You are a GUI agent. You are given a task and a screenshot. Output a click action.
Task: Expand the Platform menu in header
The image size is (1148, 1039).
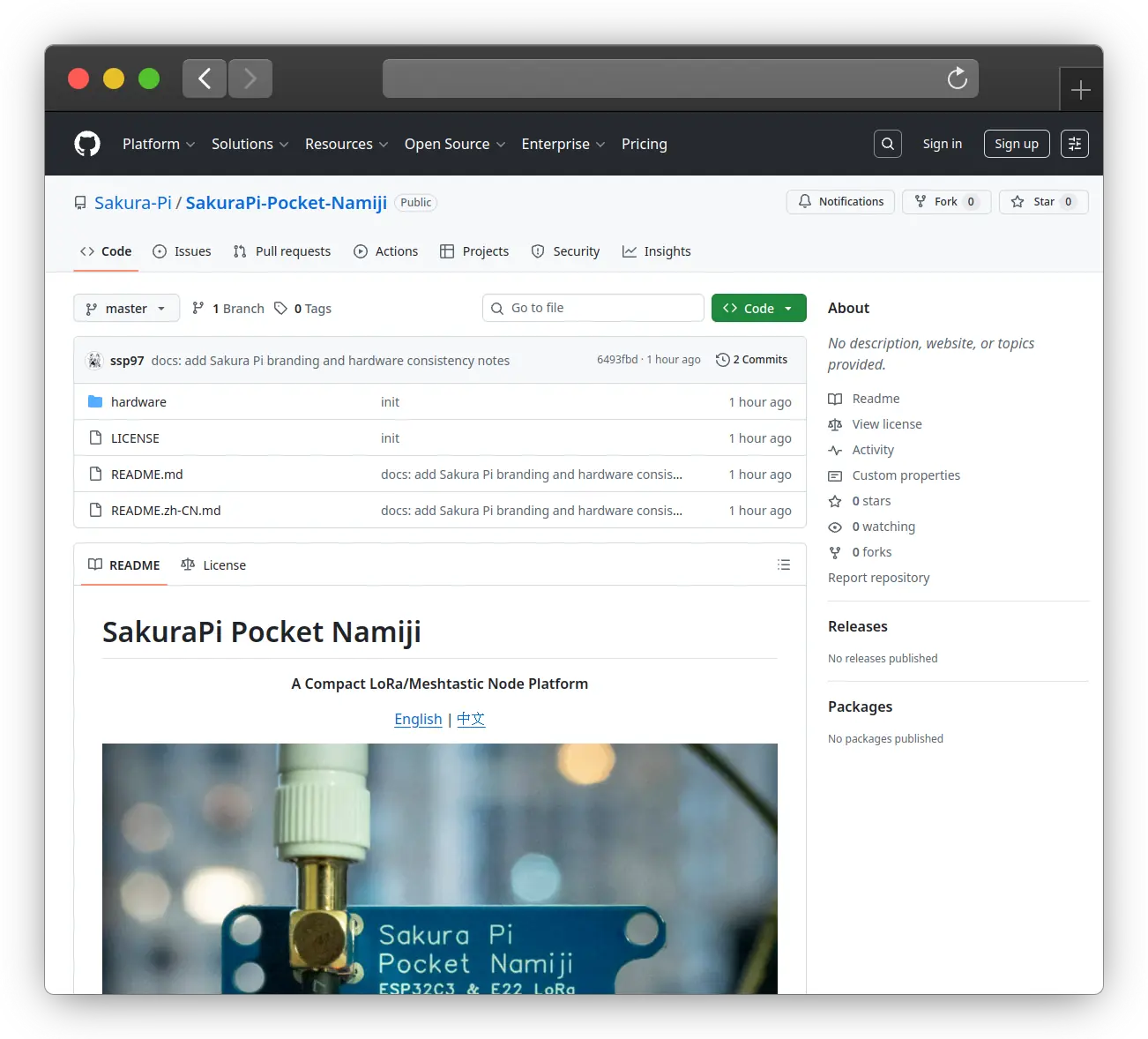(x=159, y=144)
